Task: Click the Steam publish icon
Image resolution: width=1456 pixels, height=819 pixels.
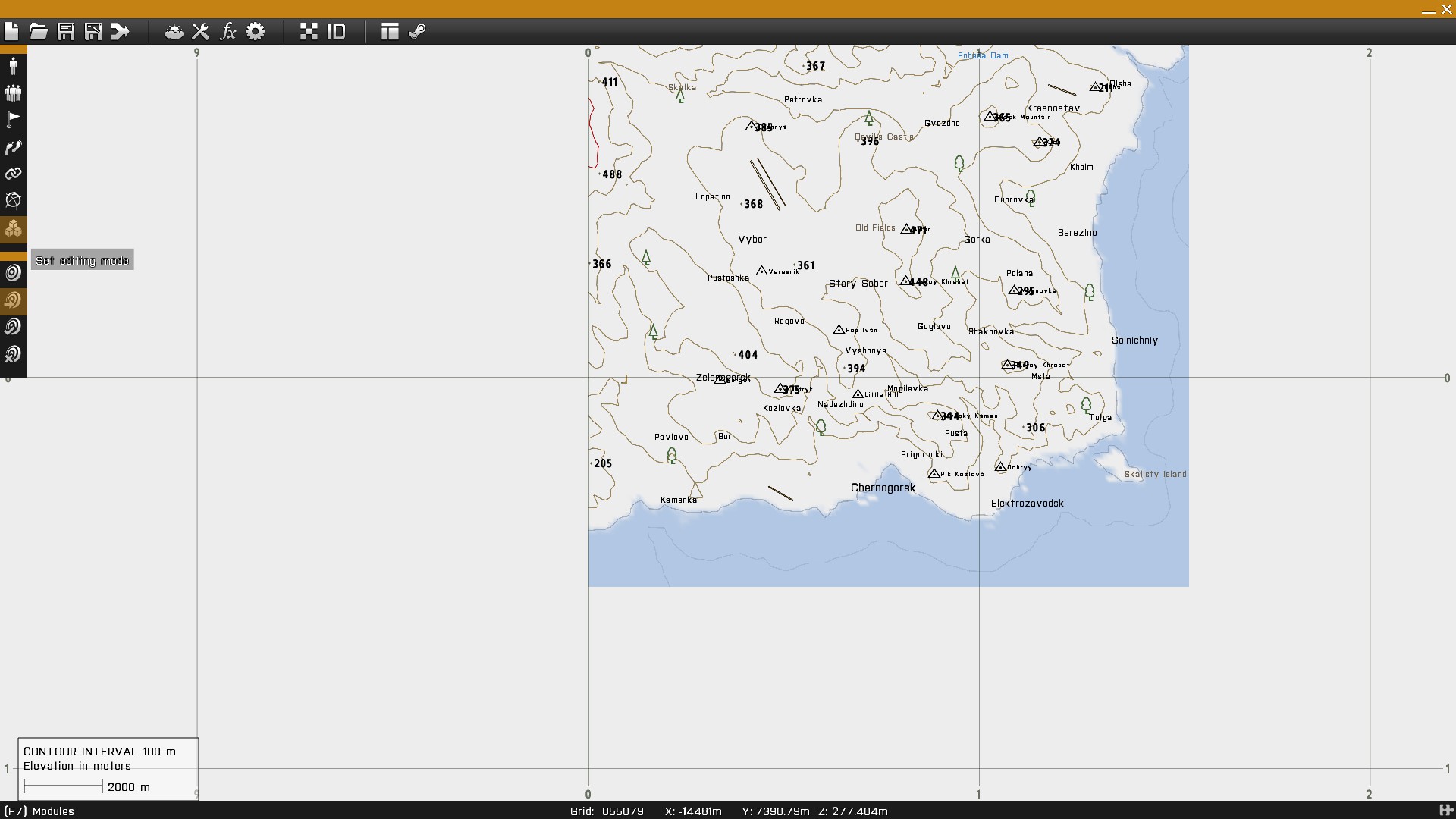Action: (x=417, y=31)
